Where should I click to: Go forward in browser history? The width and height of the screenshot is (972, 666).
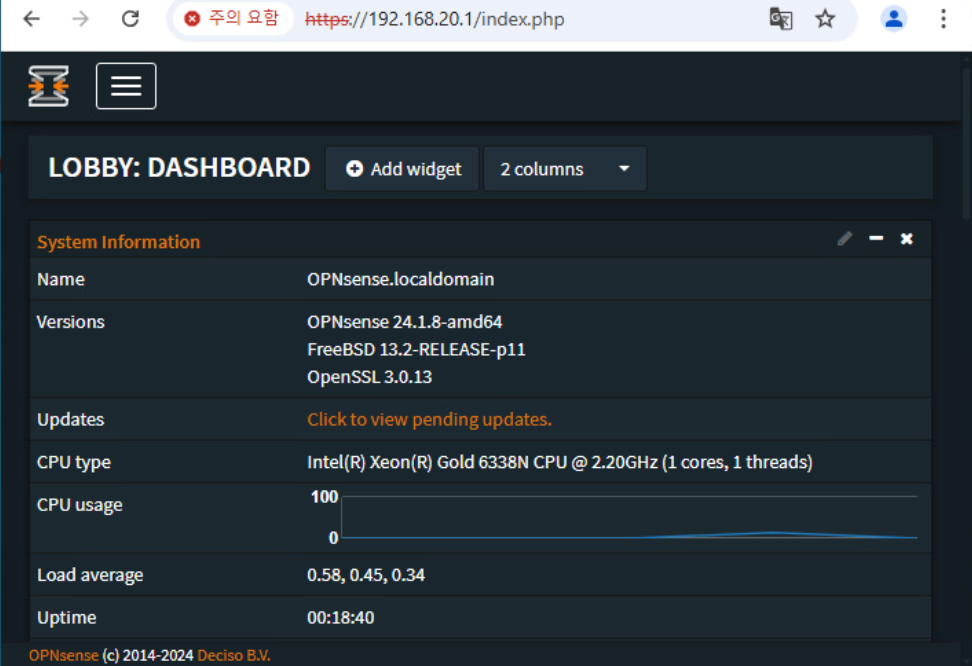pos(81,19)
